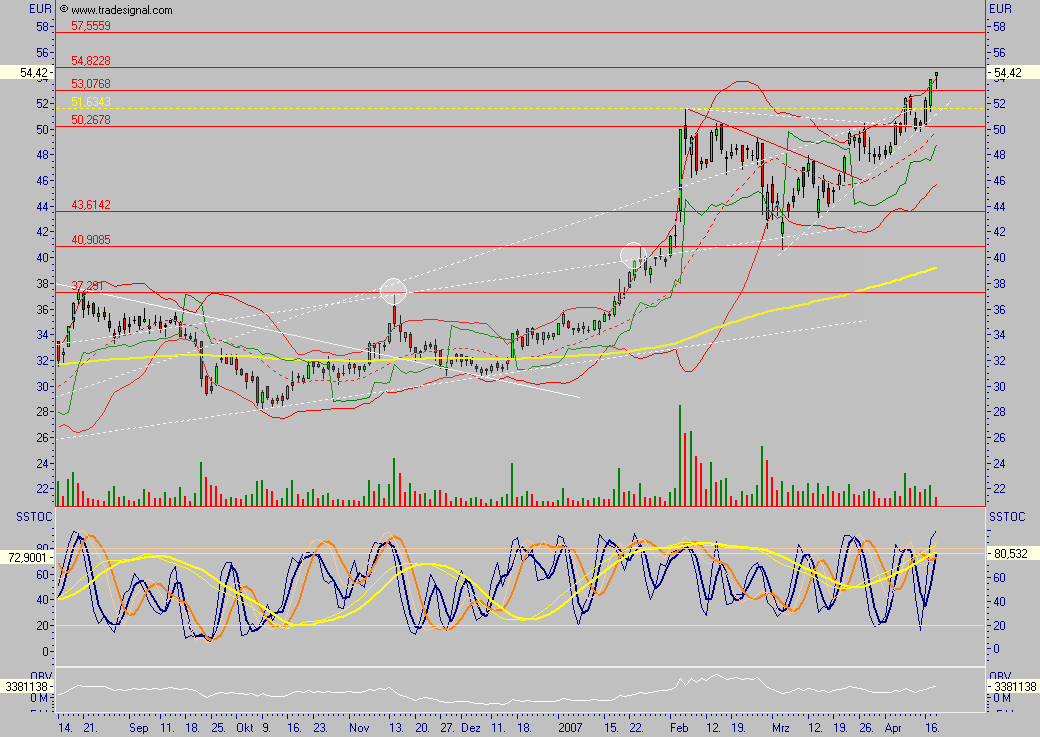The image size is (1040, 737).
Task: Click the 37,291 price level label
Action: pyautogui.click(x=87, y=286)
